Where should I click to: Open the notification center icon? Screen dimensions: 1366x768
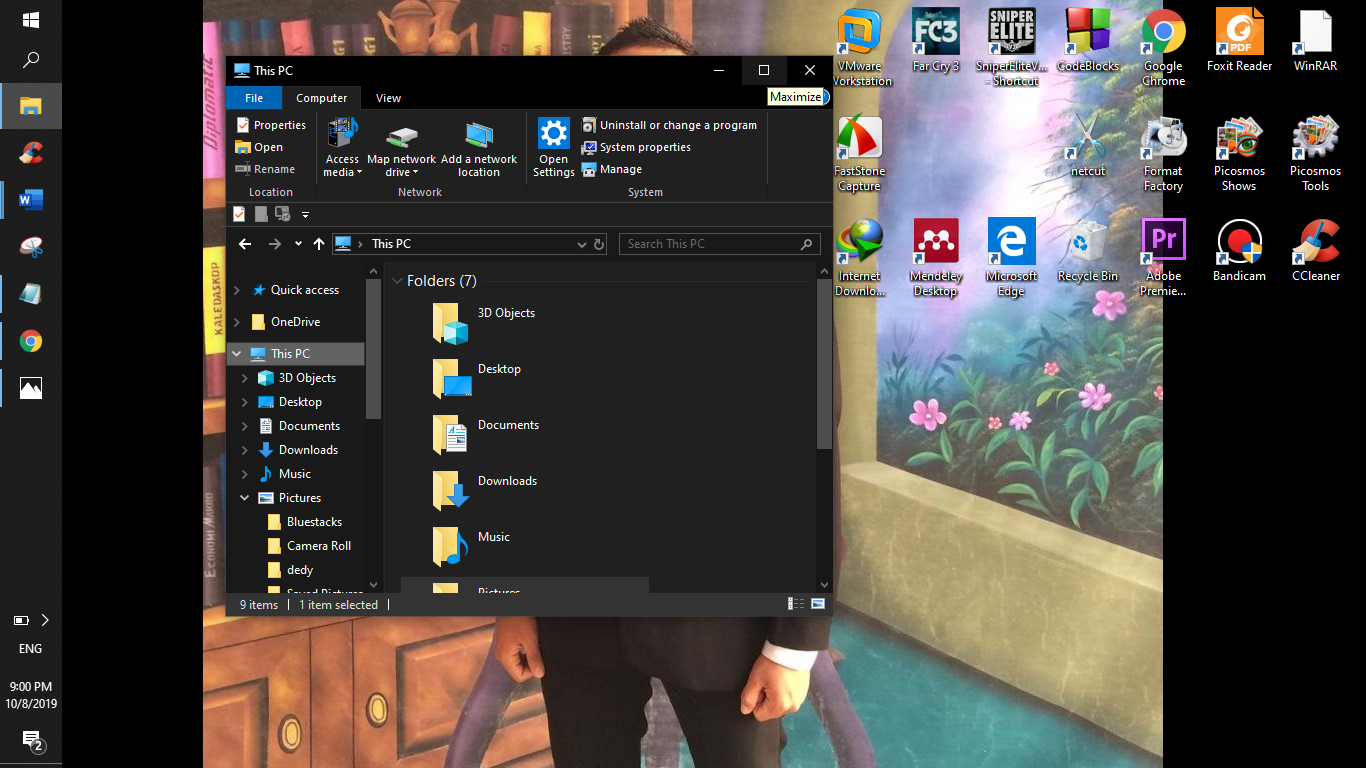click(x=31, y=740)
